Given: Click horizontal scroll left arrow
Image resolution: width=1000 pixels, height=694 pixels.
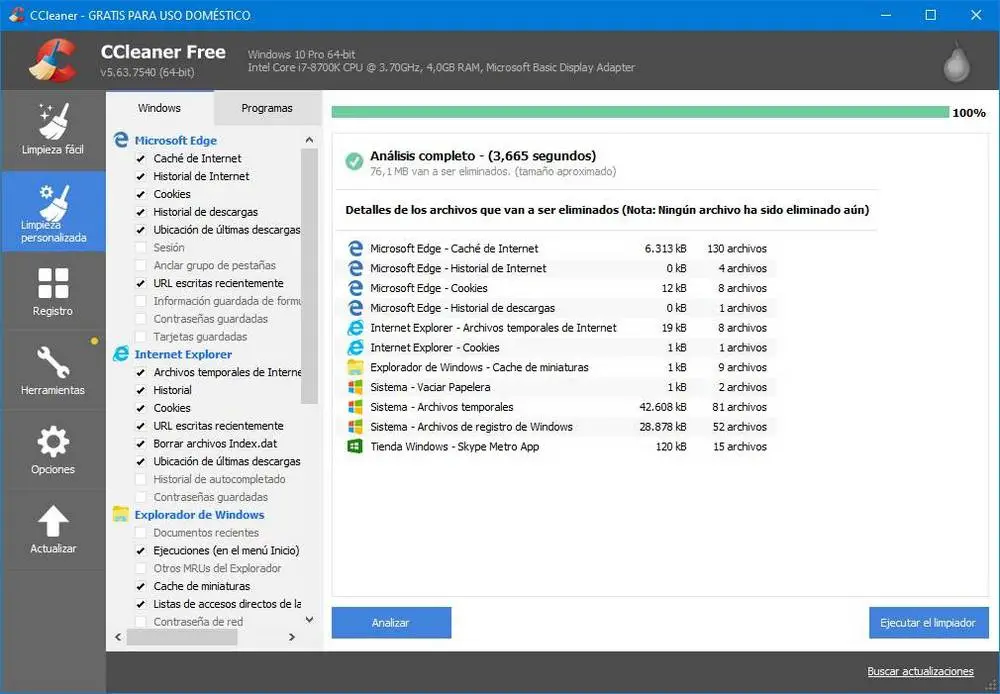Looking at the screenshot, I should pyautogui.click(x=118, y=637).
